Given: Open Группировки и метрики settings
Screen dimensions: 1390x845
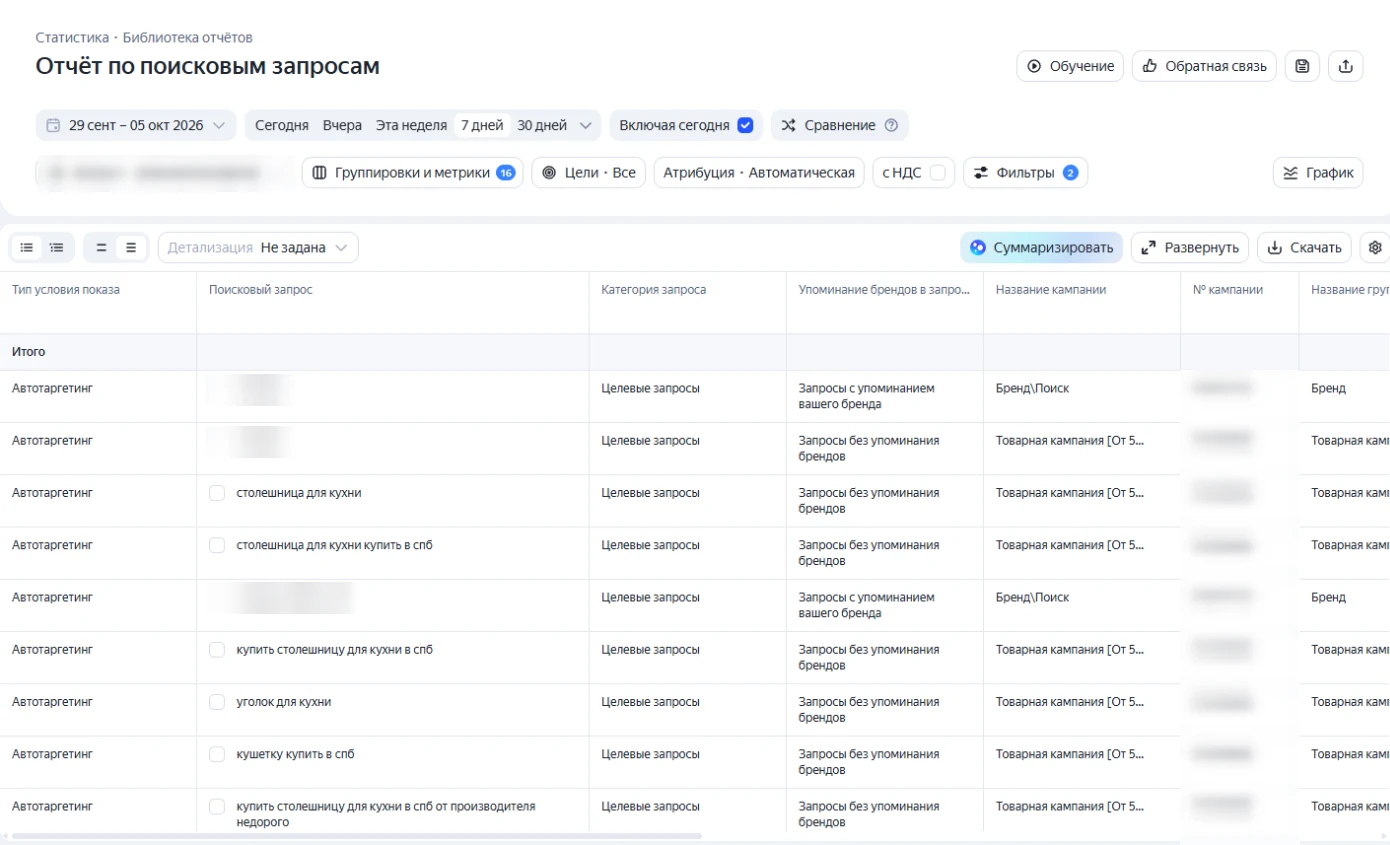Looking at the screenshot, I should [412, 173].
